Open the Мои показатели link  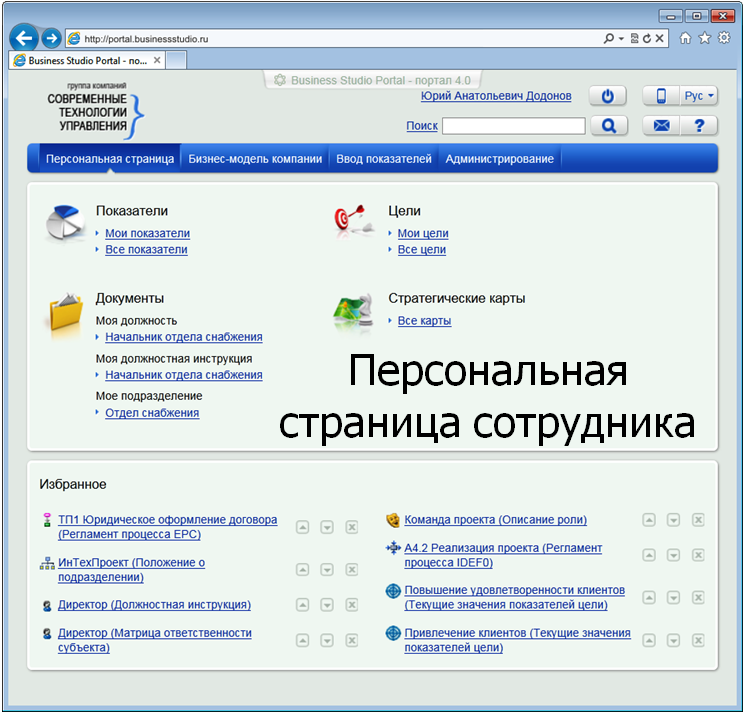(x=147, y=233)
